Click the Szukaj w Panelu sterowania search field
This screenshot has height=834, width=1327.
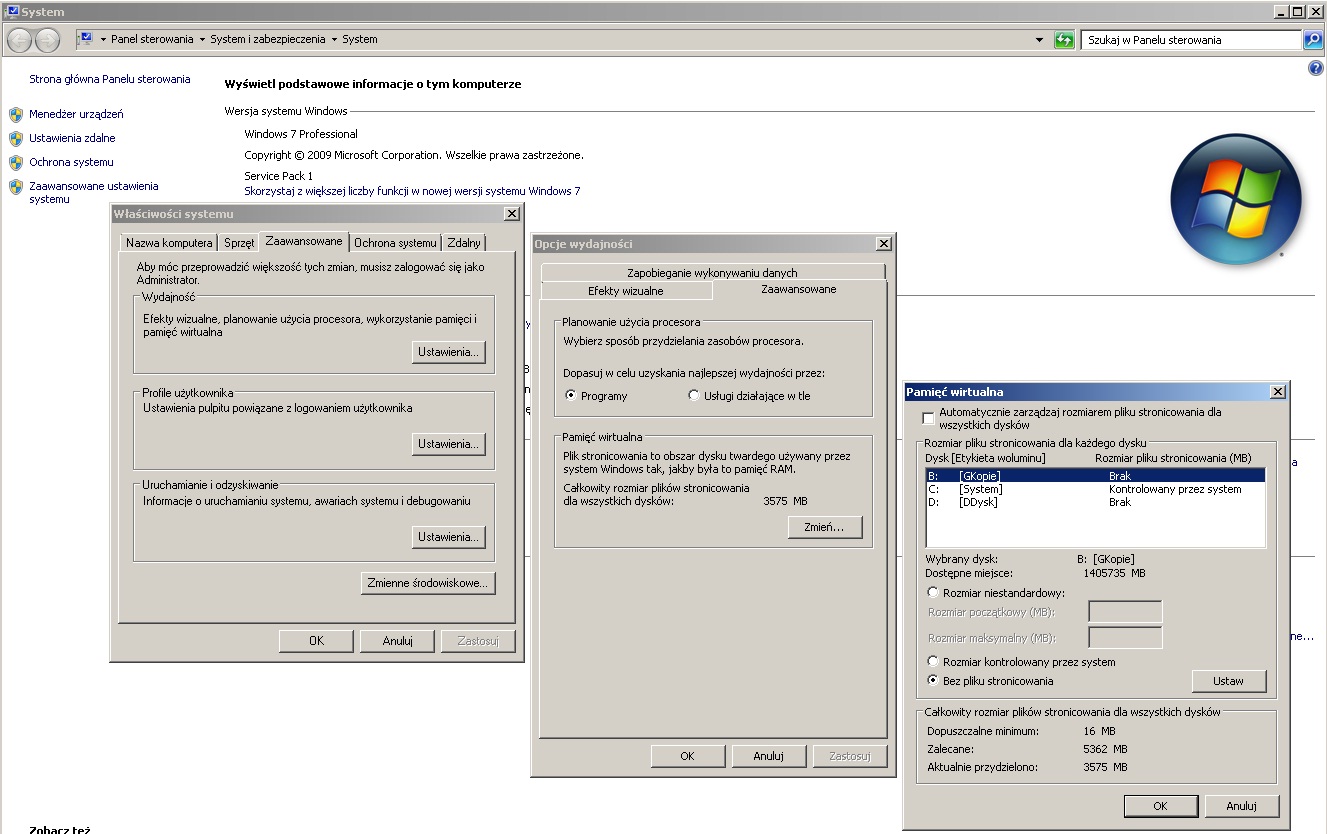tap(1191, 40)
